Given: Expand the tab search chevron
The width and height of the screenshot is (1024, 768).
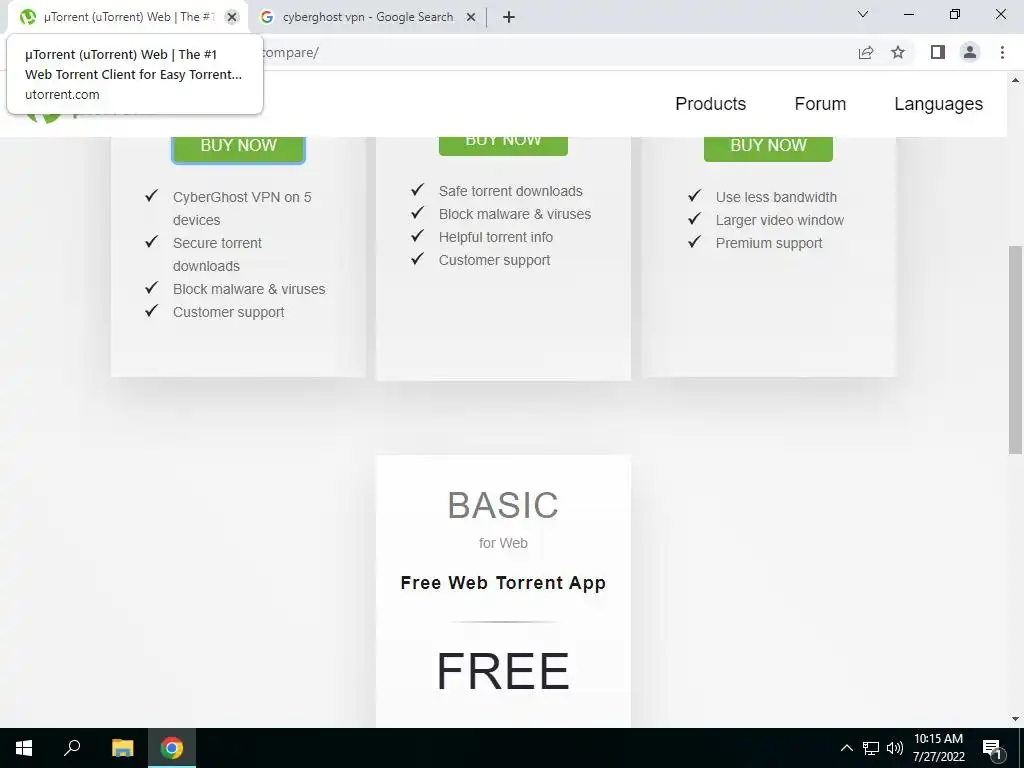Looking at the screenshot, I should [863, 14].
